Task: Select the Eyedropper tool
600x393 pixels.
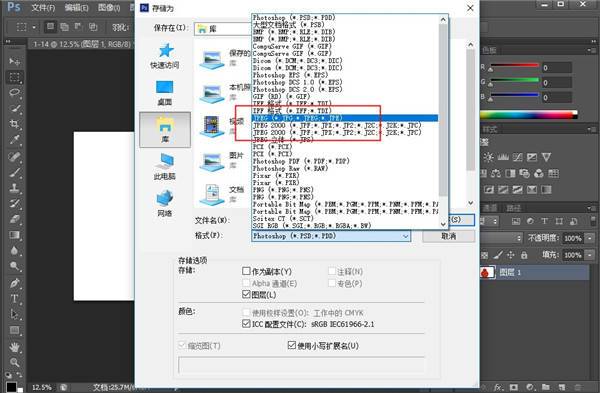Action: (x=15, y=140)
